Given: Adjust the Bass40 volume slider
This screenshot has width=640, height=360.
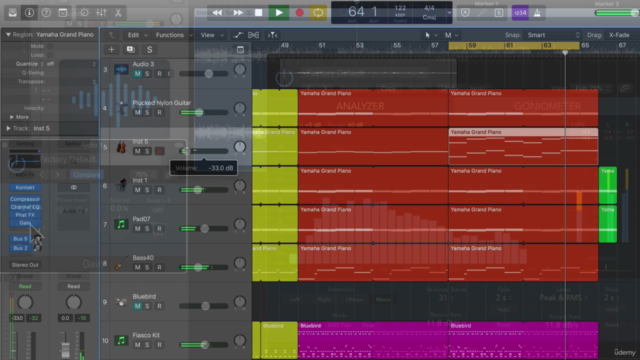Looking at the screenshot, I should pyautogui.click(x=204, y=267).
